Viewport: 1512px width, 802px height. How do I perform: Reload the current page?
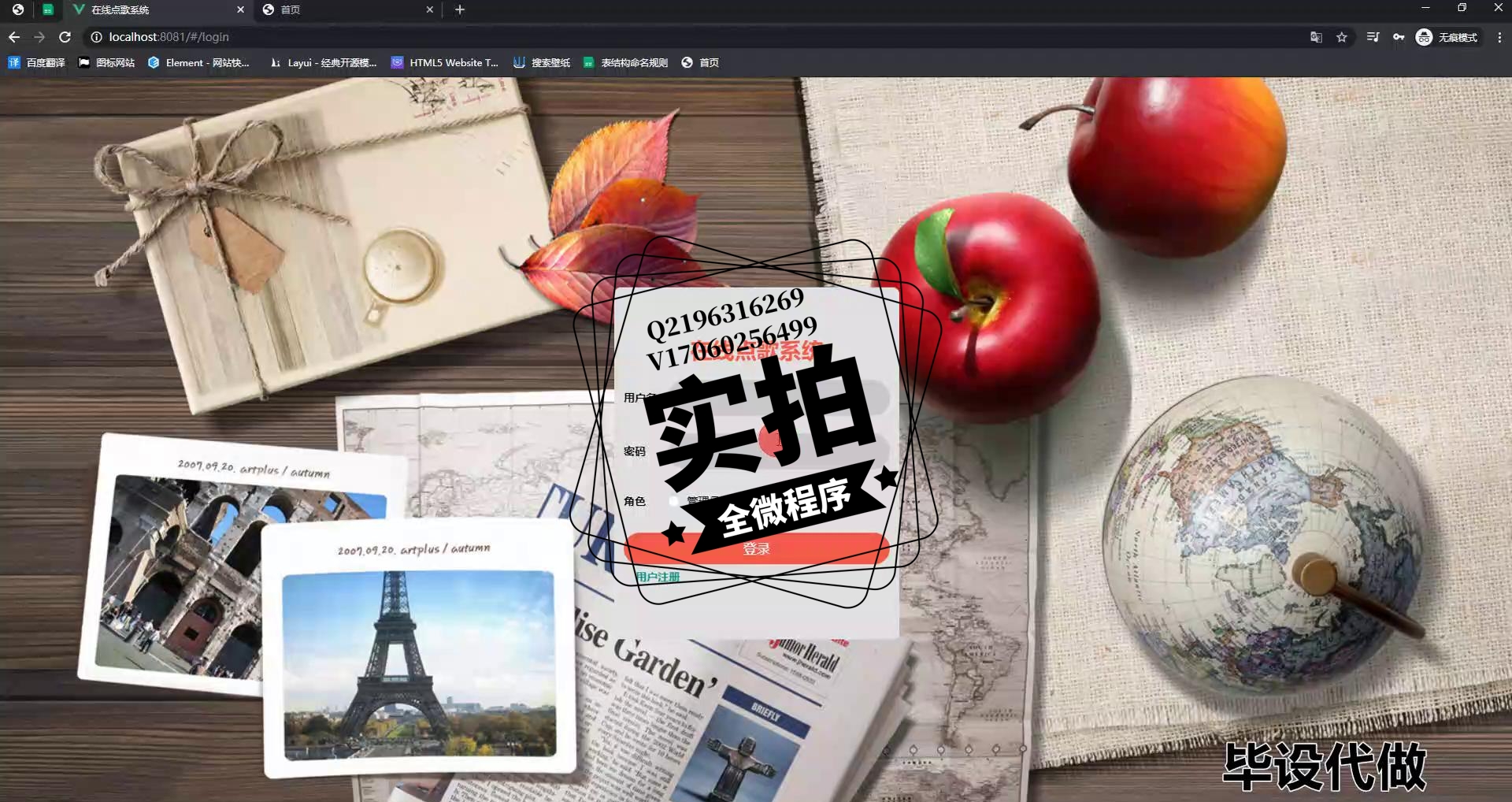65,37
